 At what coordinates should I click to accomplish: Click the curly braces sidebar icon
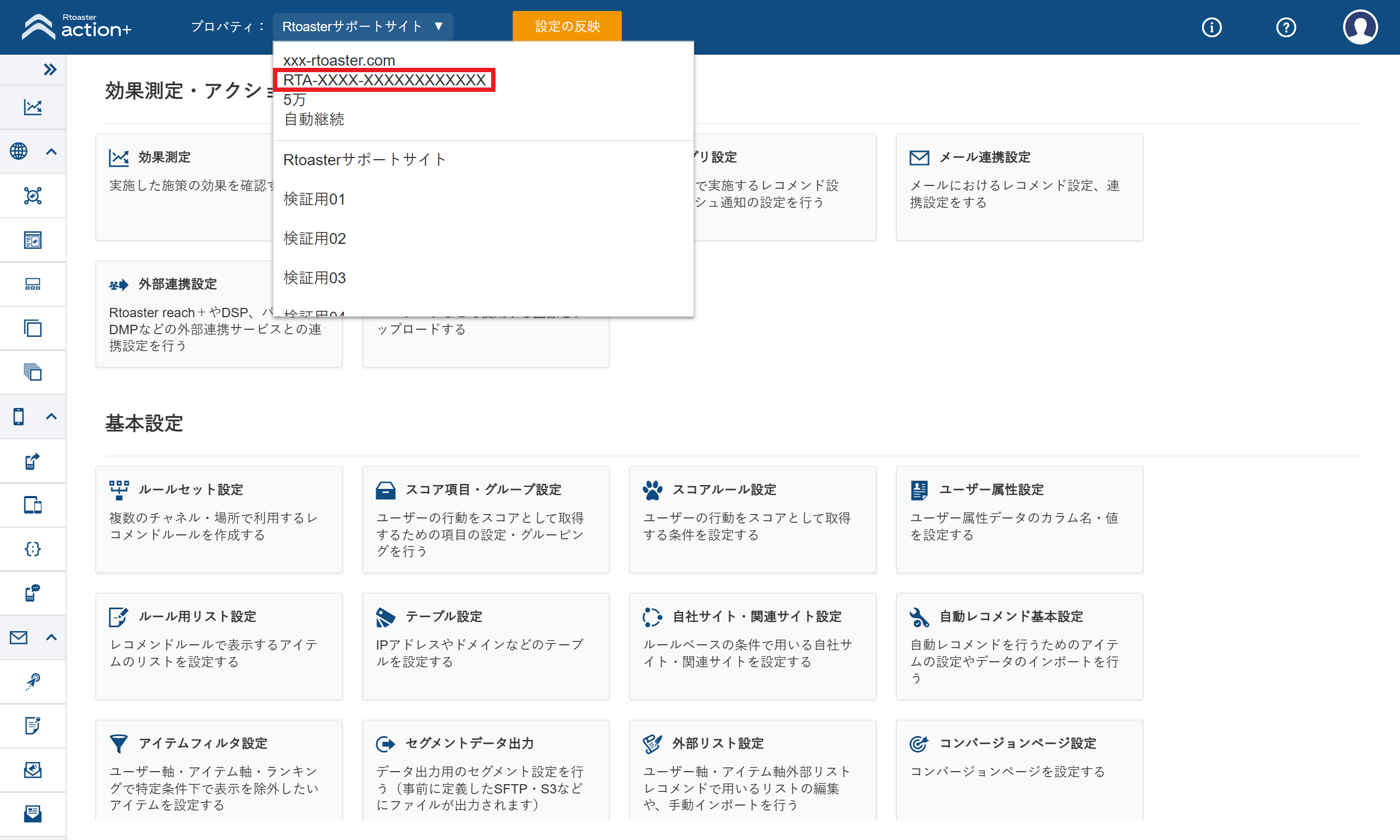(33, 549)
